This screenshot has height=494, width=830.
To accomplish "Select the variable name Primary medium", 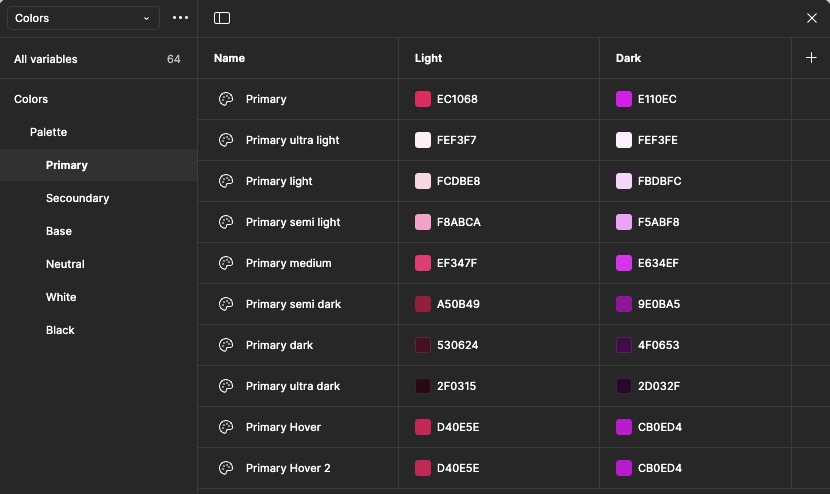I will 288,263.
